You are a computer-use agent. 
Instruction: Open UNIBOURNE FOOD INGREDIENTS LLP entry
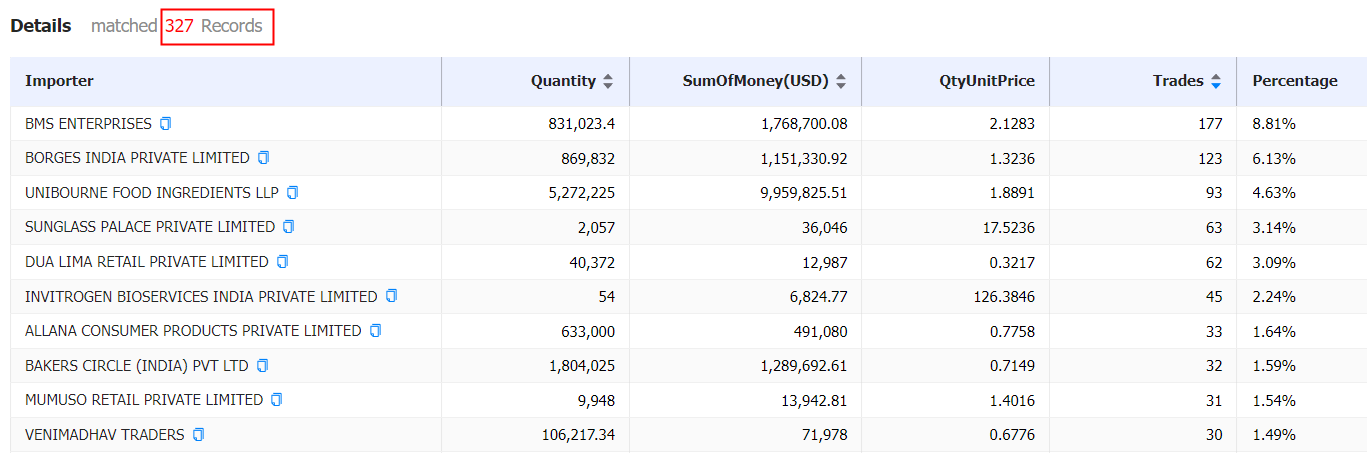pos(152,193)
